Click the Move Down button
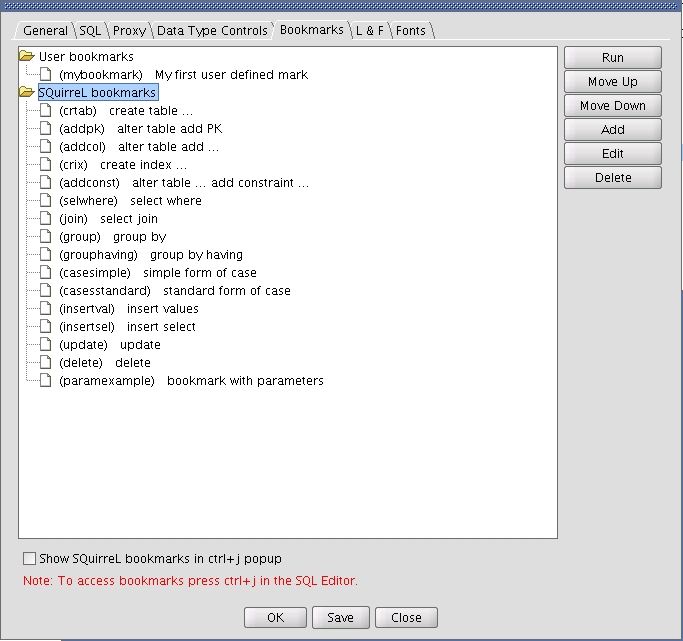Image resolution: width=683 pixels, height=641 pixels. coord(612,106)
